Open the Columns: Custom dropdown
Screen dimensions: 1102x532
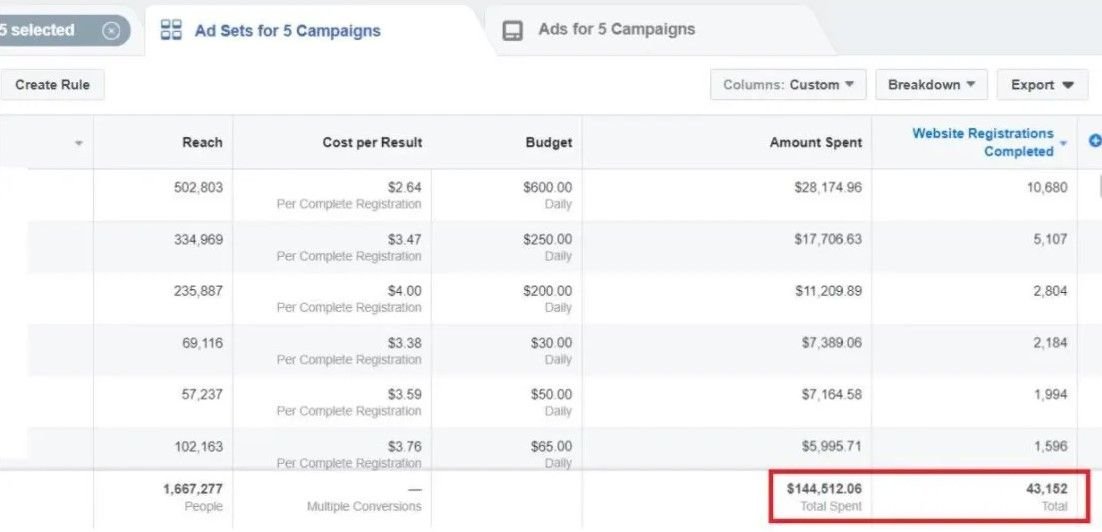pyautogui.click(x=788, y=85)
